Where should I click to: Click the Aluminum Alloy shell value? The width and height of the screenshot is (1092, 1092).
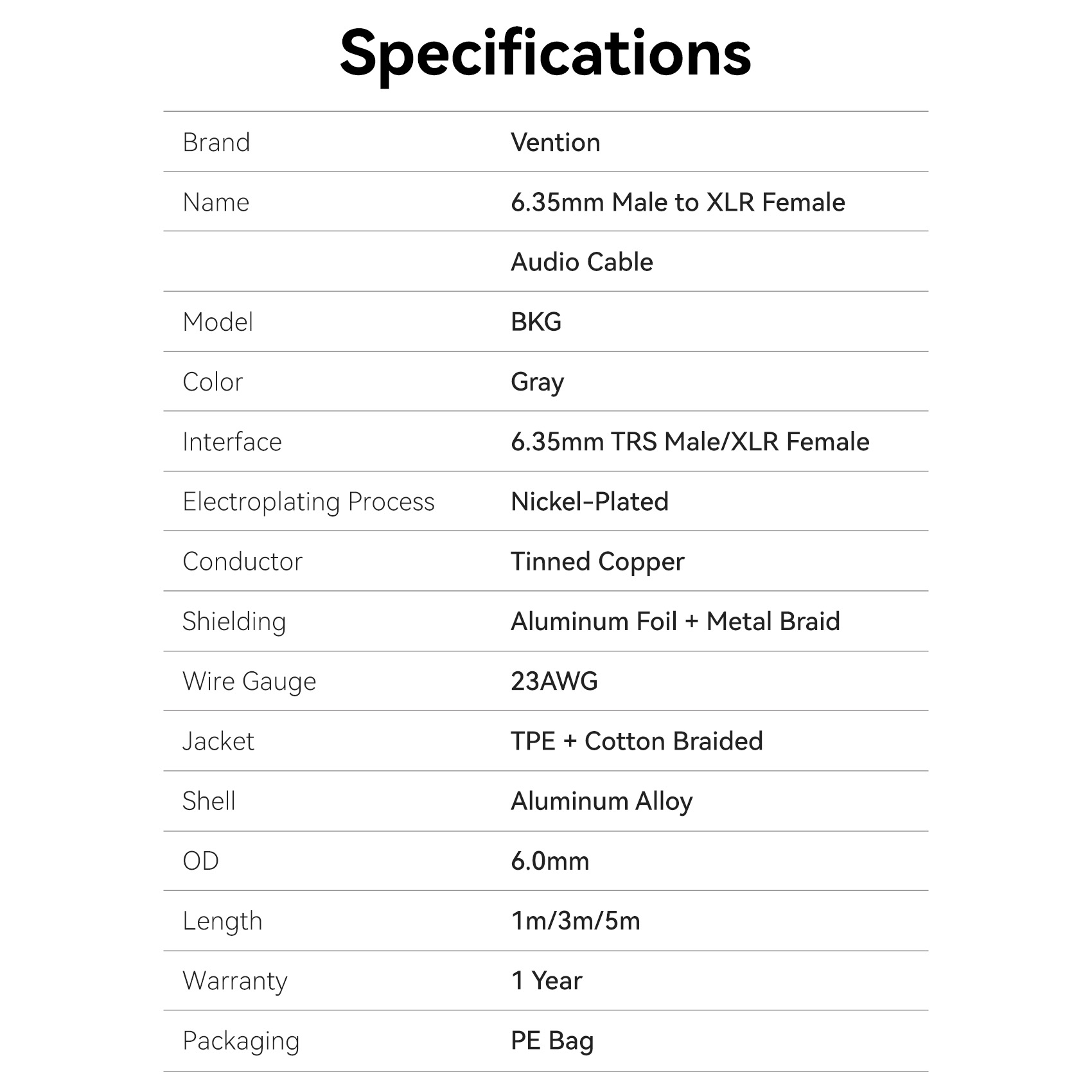click(x=601, y=801)
